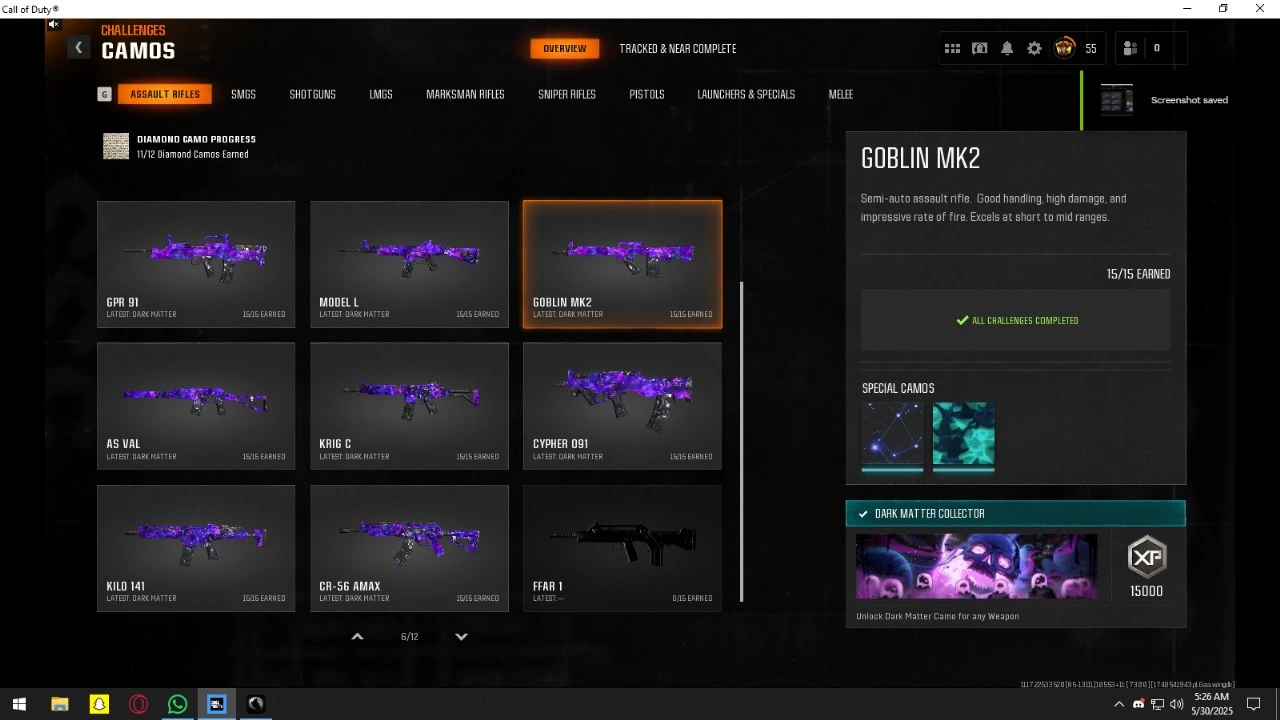
Task: Open the Windows action center
Action: point(1254,704)
